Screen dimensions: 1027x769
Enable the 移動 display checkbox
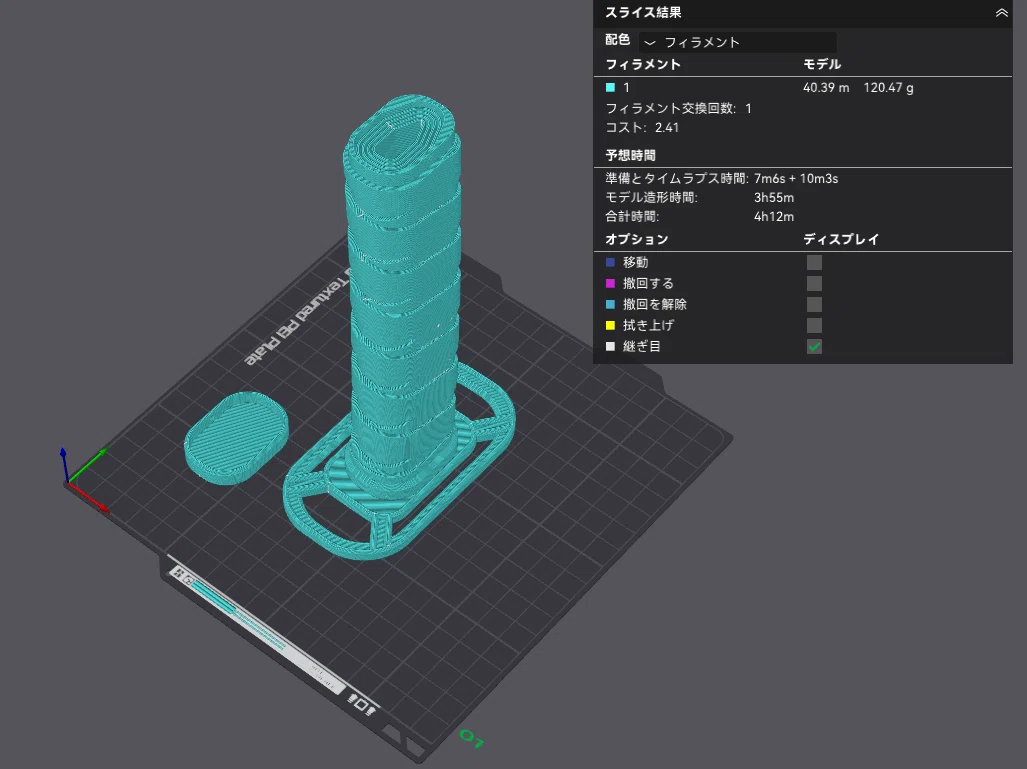pyautogui.click(x=814, y=263)
